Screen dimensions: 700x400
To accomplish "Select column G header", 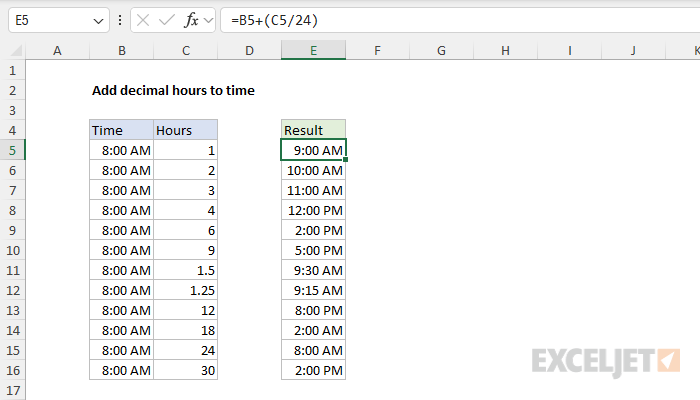I will point(442,50).
